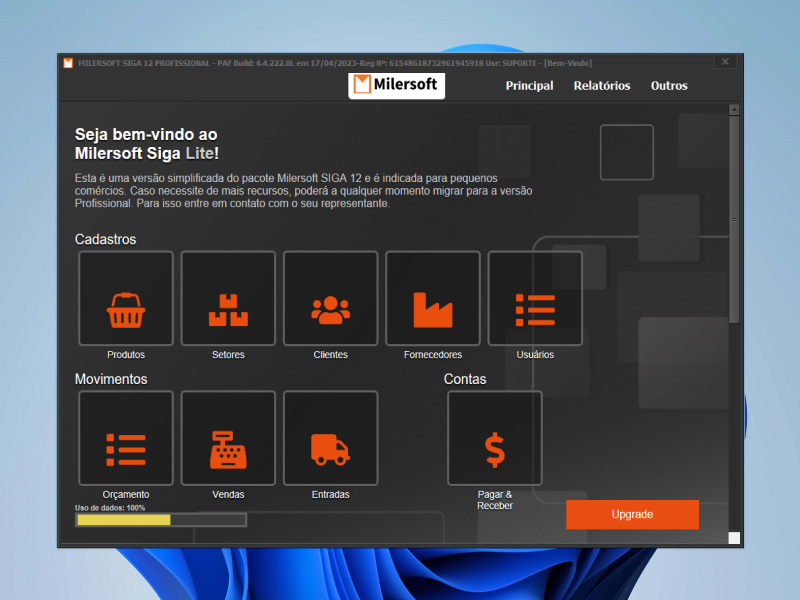This screenshot has height=600, width=800.
Task: Click the scrollbar up arrow
Action: click(734, 109)
